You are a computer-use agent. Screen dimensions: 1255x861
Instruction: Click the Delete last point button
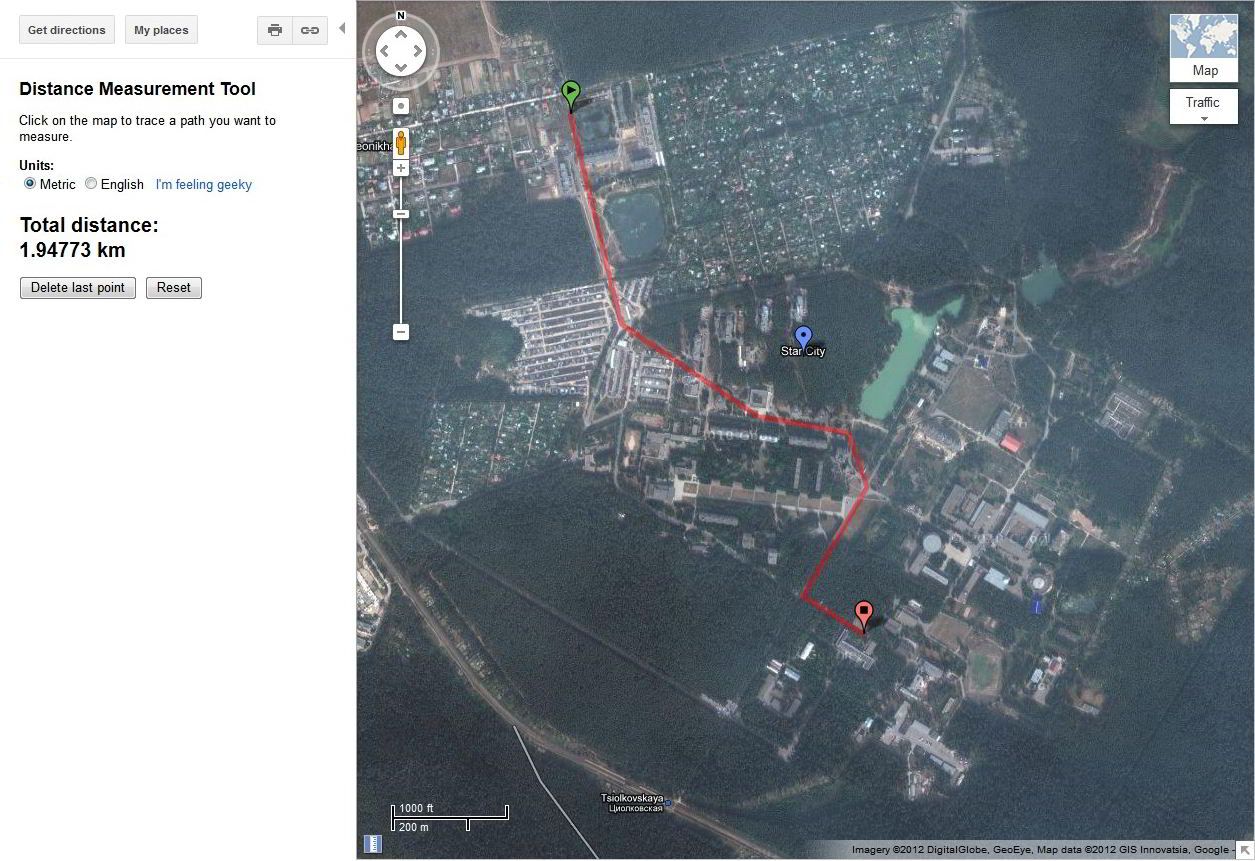click(78, 288)
